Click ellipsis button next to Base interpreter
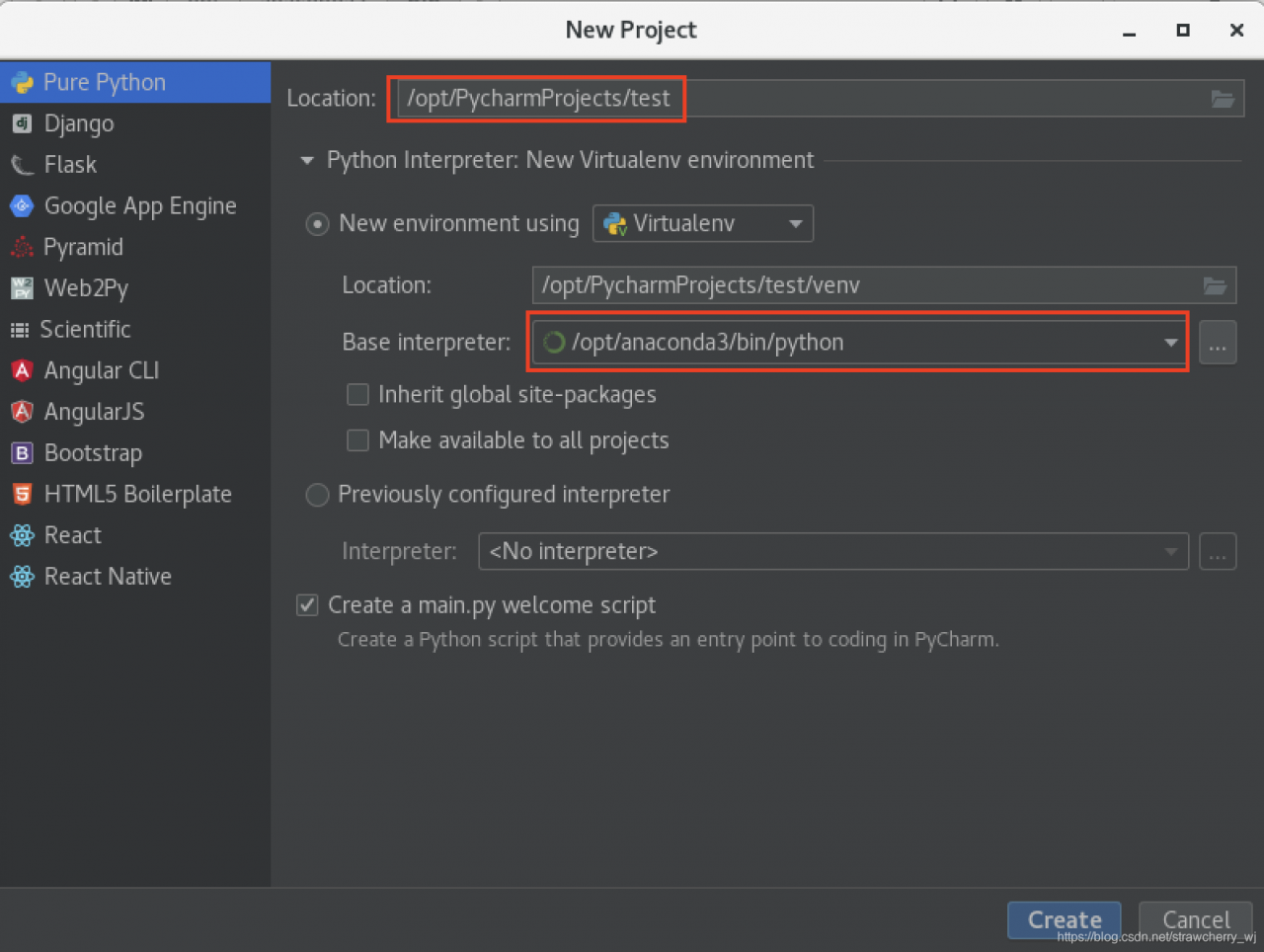The image size is (1264, 952). pos(1218,344)
